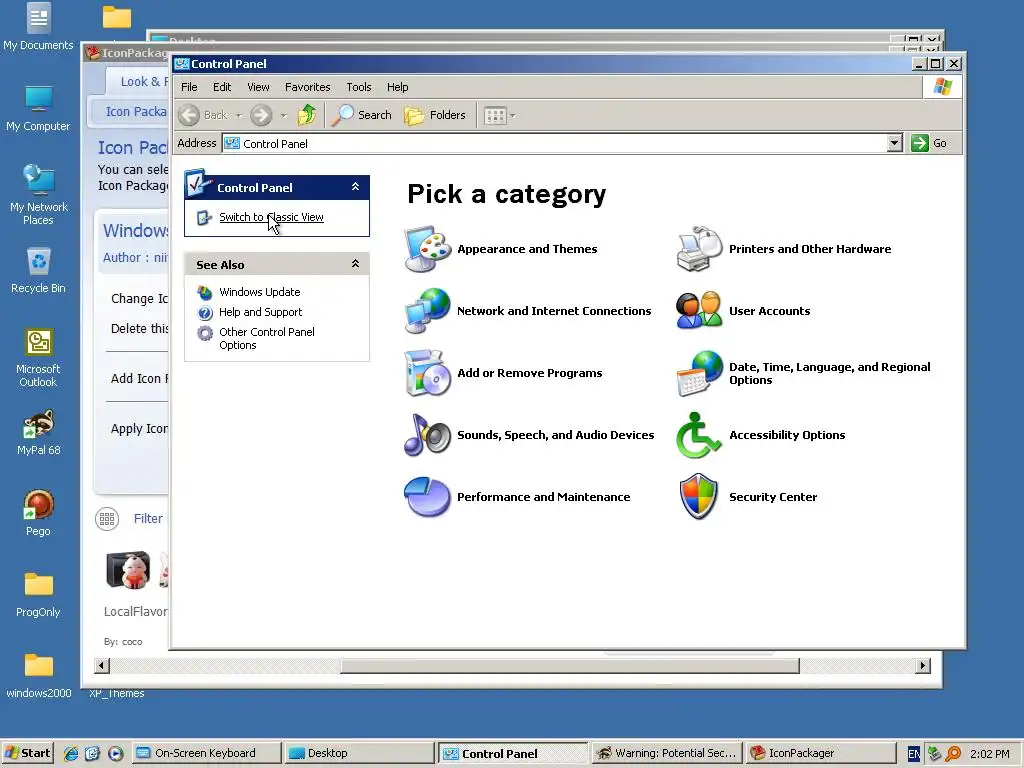Switch to IconPackager taskbar button
Image resolution: width=1024 pixels, height=768 pixels.
[820, 753]
